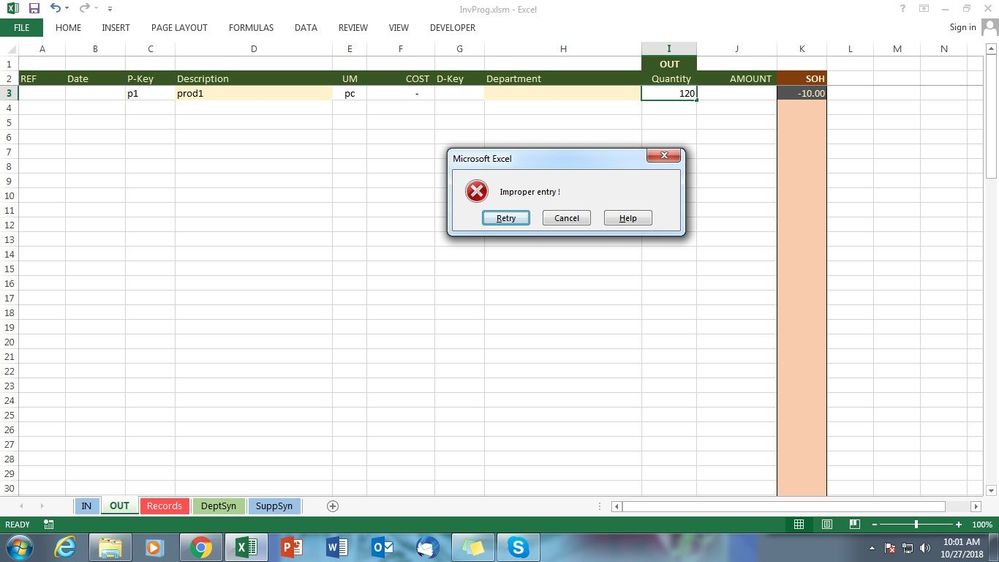Screen dimensions: 999x562
Task: Open the DEVELOPER ribbon tab
Action: tap(452, 27)
